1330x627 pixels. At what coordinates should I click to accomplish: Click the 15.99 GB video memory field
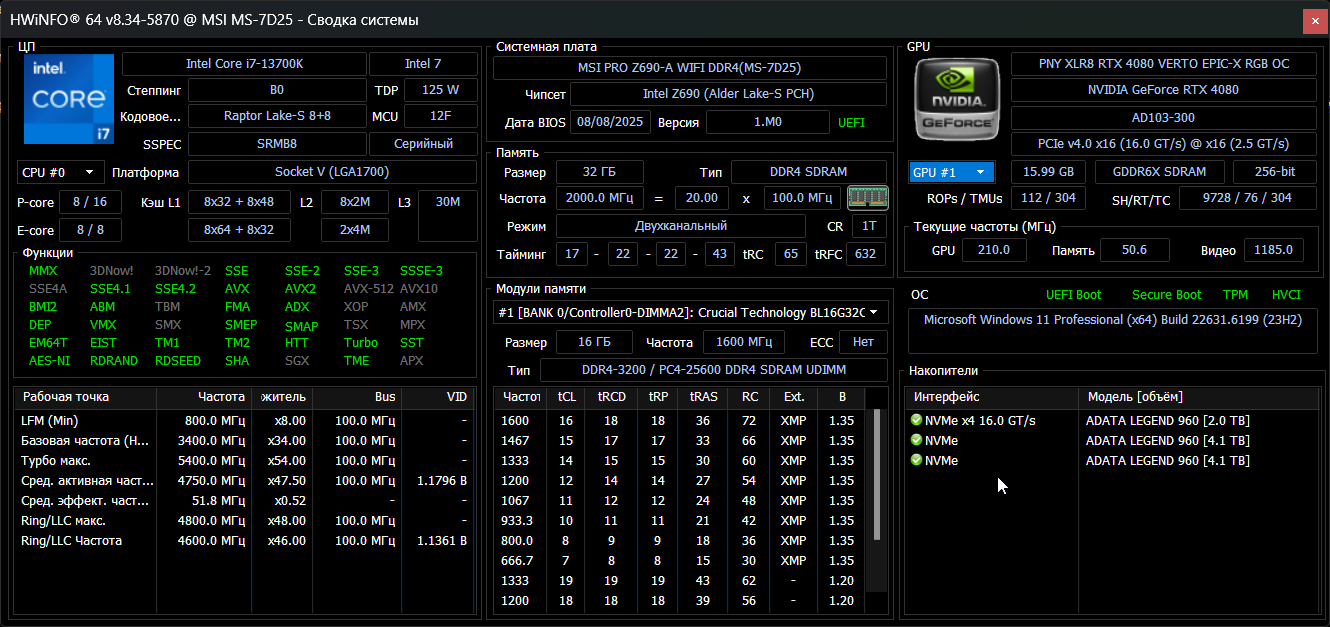tap(1049, 172)
